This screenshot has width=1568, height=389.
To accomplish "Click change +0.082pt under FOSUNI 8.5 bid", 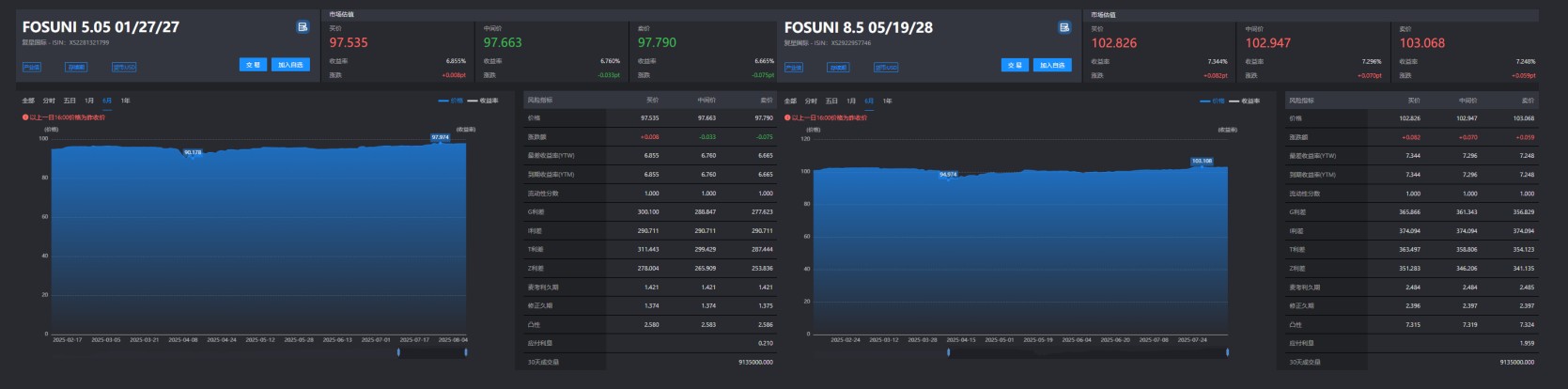I will [1216, 75].
